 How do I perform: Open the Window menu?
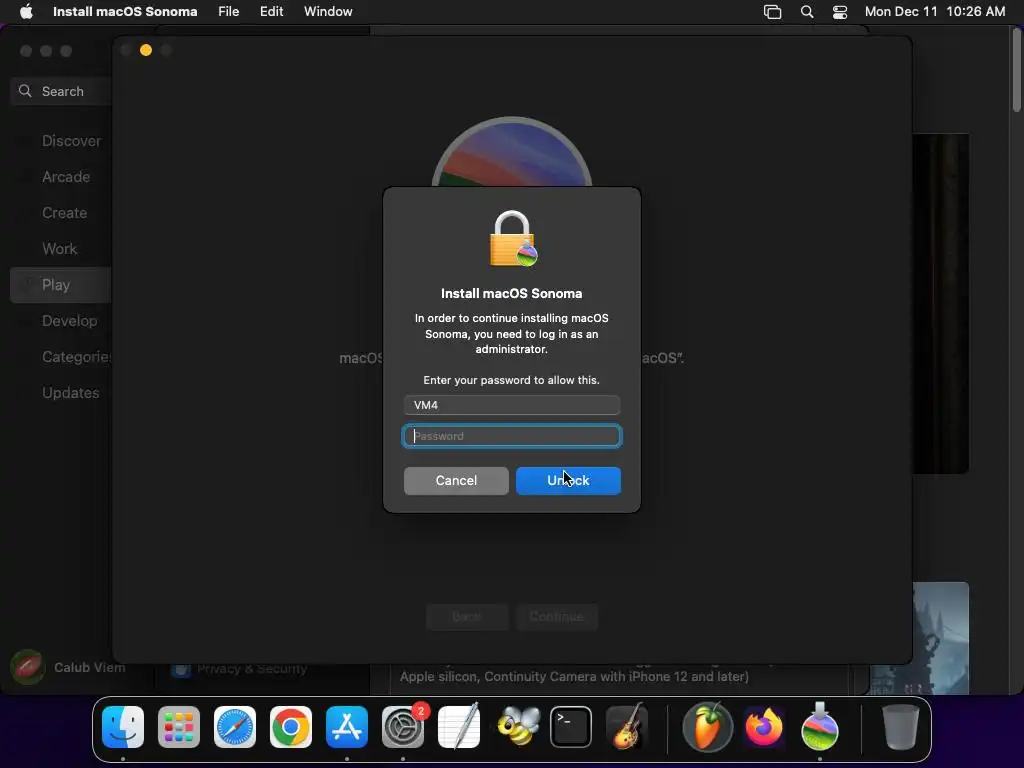328,12
